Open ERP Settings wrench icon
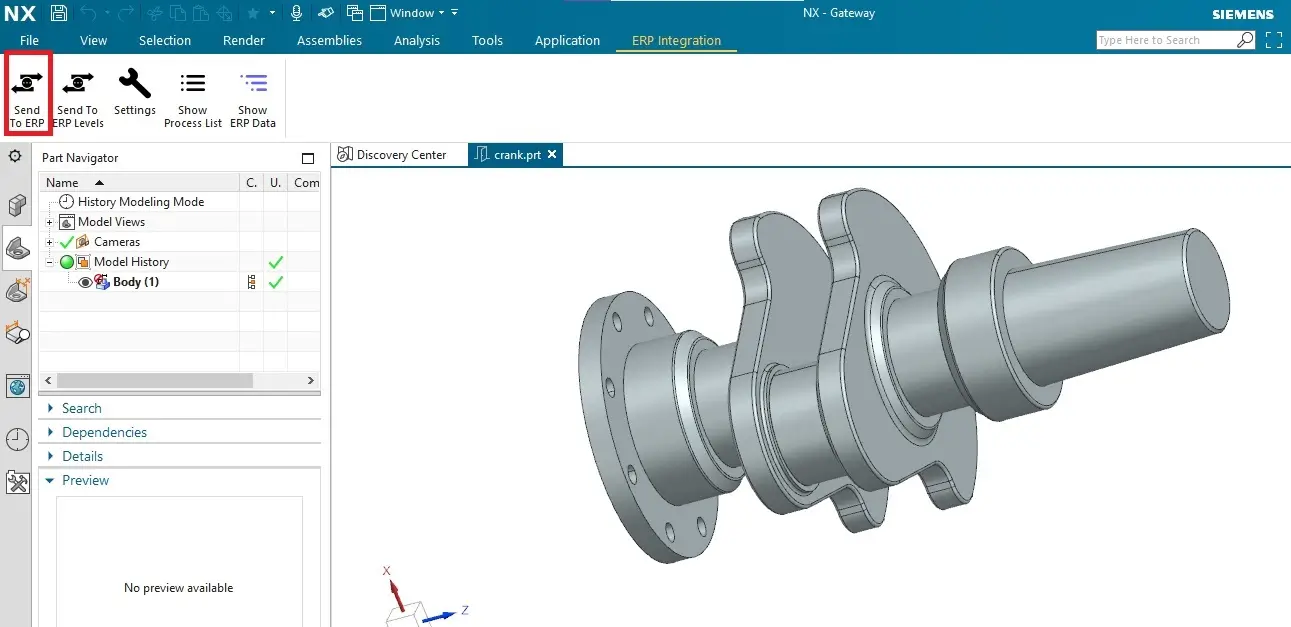 134,84
